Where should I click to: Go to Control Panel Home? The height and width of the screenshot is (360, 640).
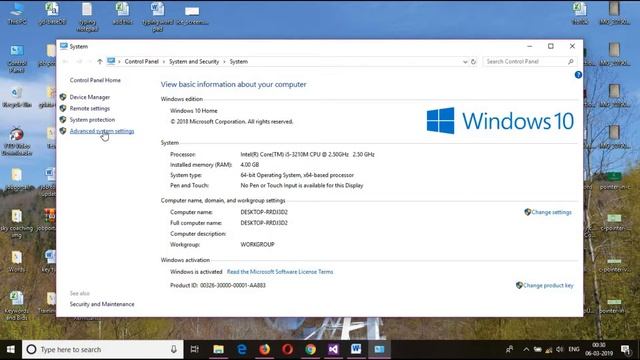(95, 80)
